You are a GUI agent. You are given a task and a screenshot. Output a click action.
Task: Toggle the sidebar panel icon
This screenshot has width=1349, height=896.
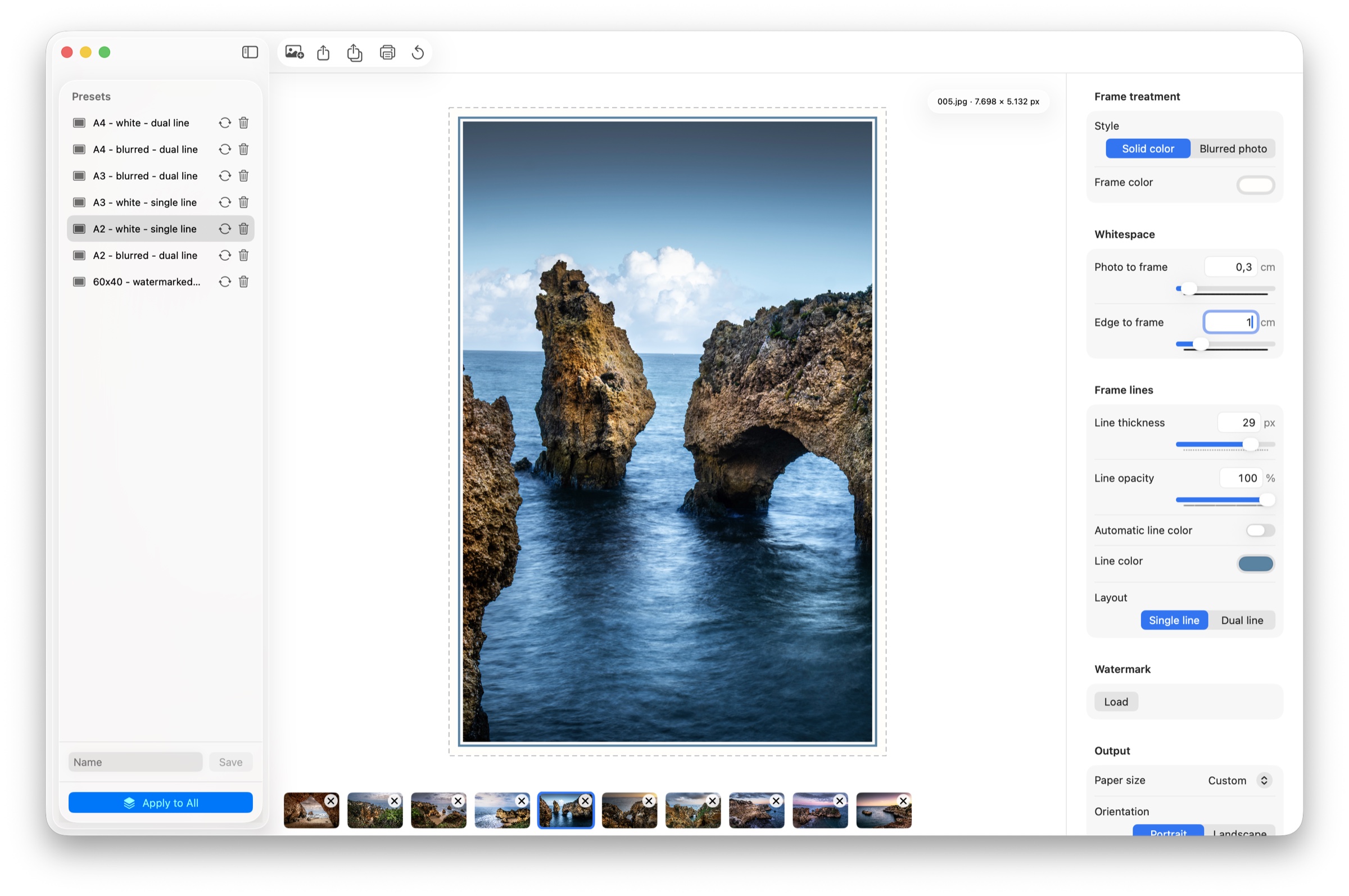point(250,52)
